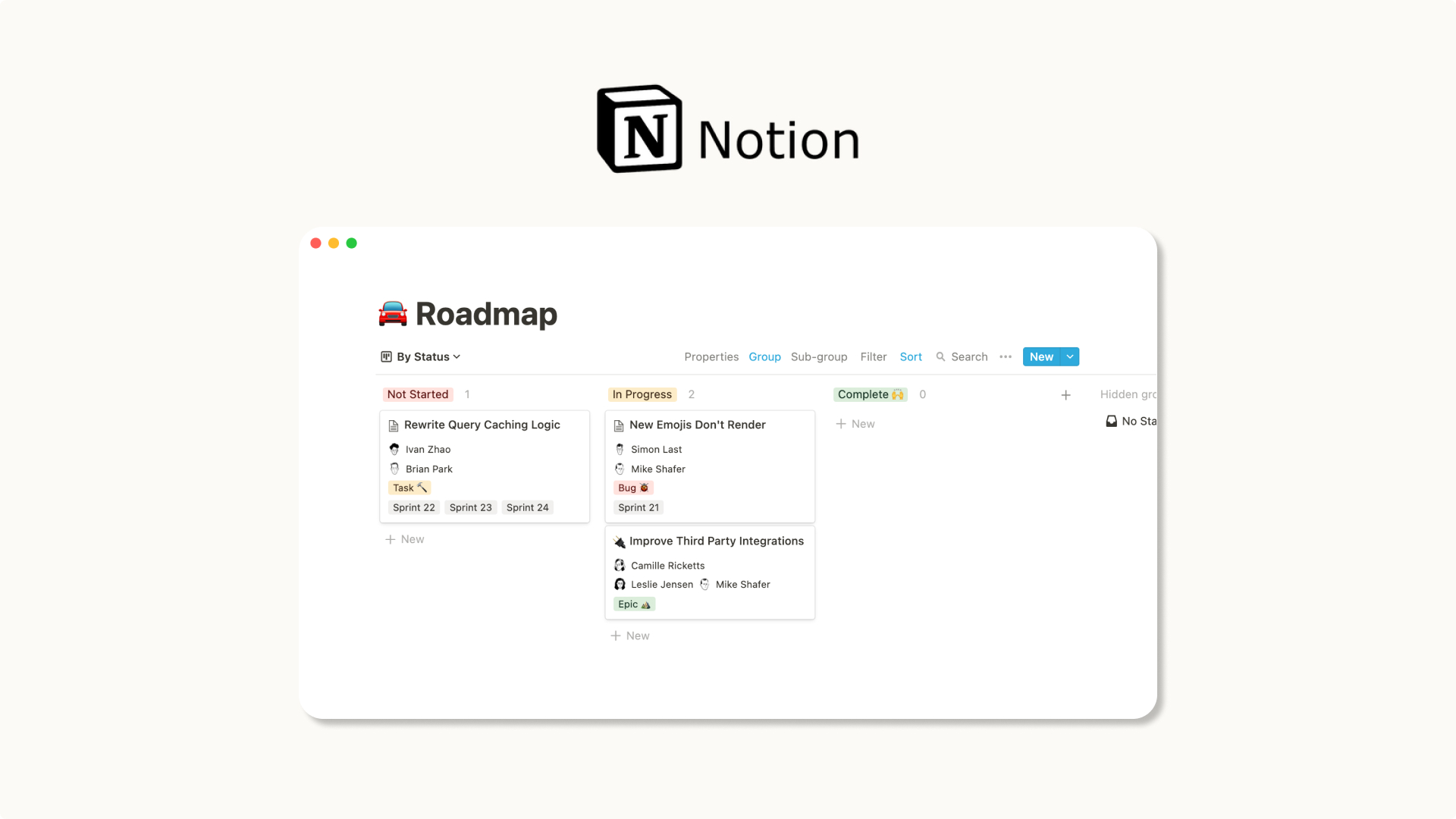The width and height of the screenshot is (1456, 819).
Task: Click the Task type tag
Action: pyautogui.click(x=409, y=488)
